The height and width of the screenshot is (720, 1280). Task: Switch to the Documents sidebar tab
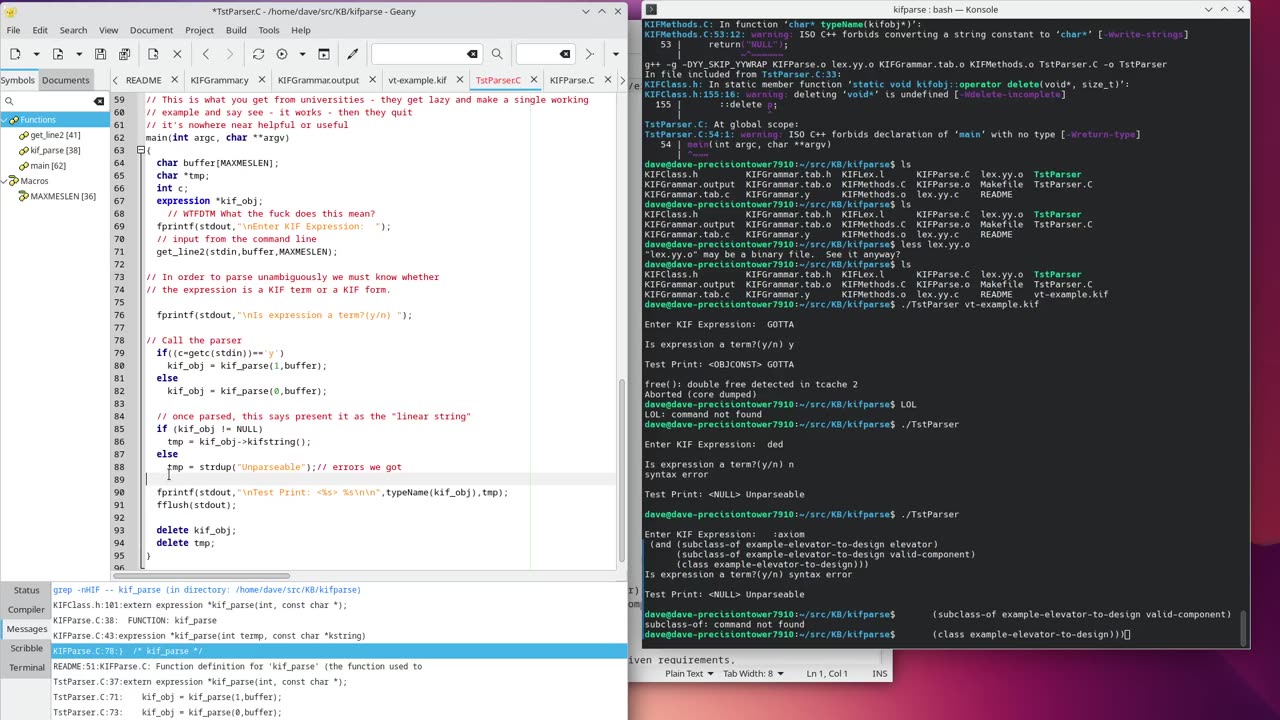[x=65, y=80]
